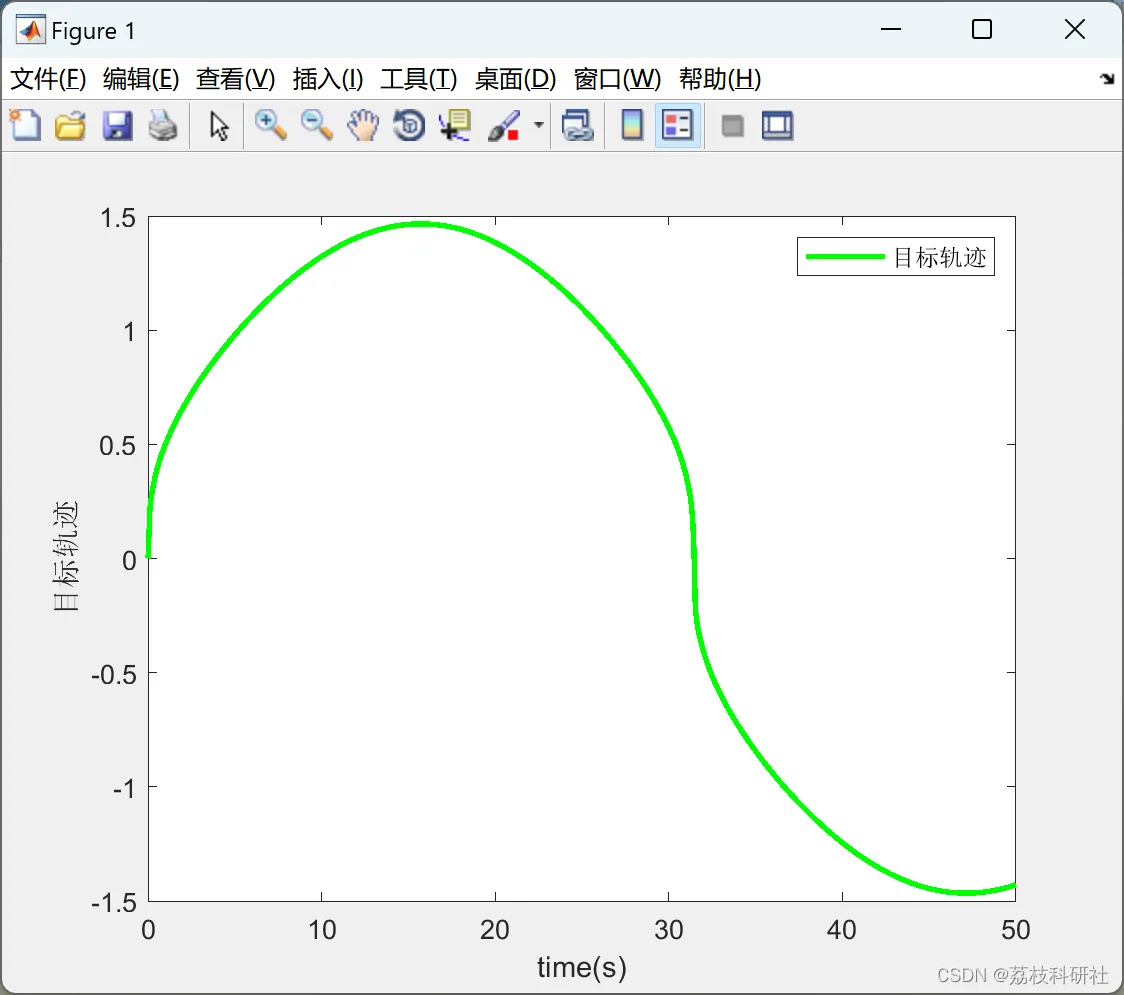Click the Show Plot Tools icon
Screen dimensions: 1124x995
pyautogui.click(x=777, y=125)
